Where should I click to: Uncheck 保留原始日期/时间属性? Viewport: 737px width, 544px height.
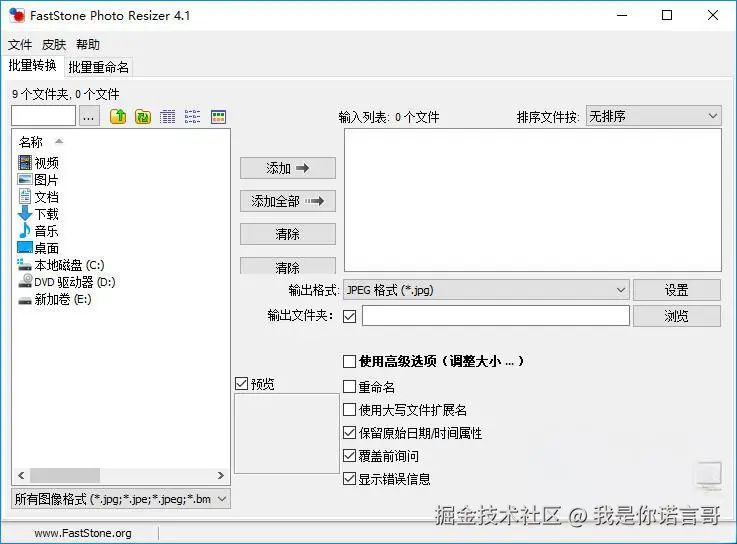click(x=349, y=433)
